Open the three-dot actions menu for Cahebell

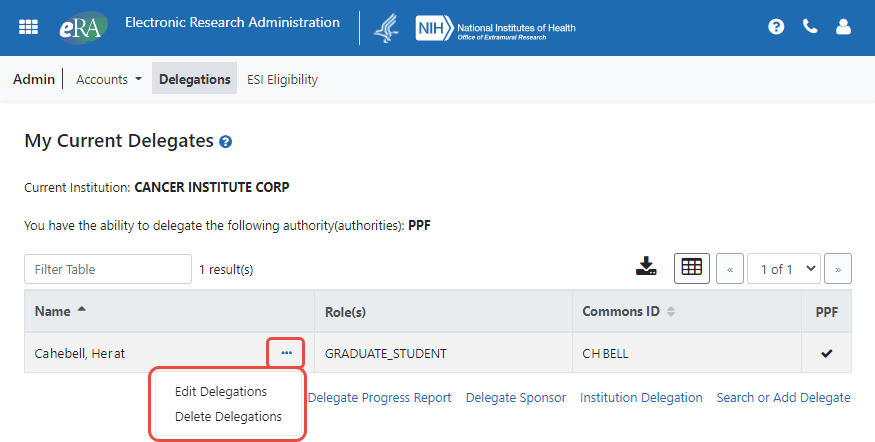287,353
